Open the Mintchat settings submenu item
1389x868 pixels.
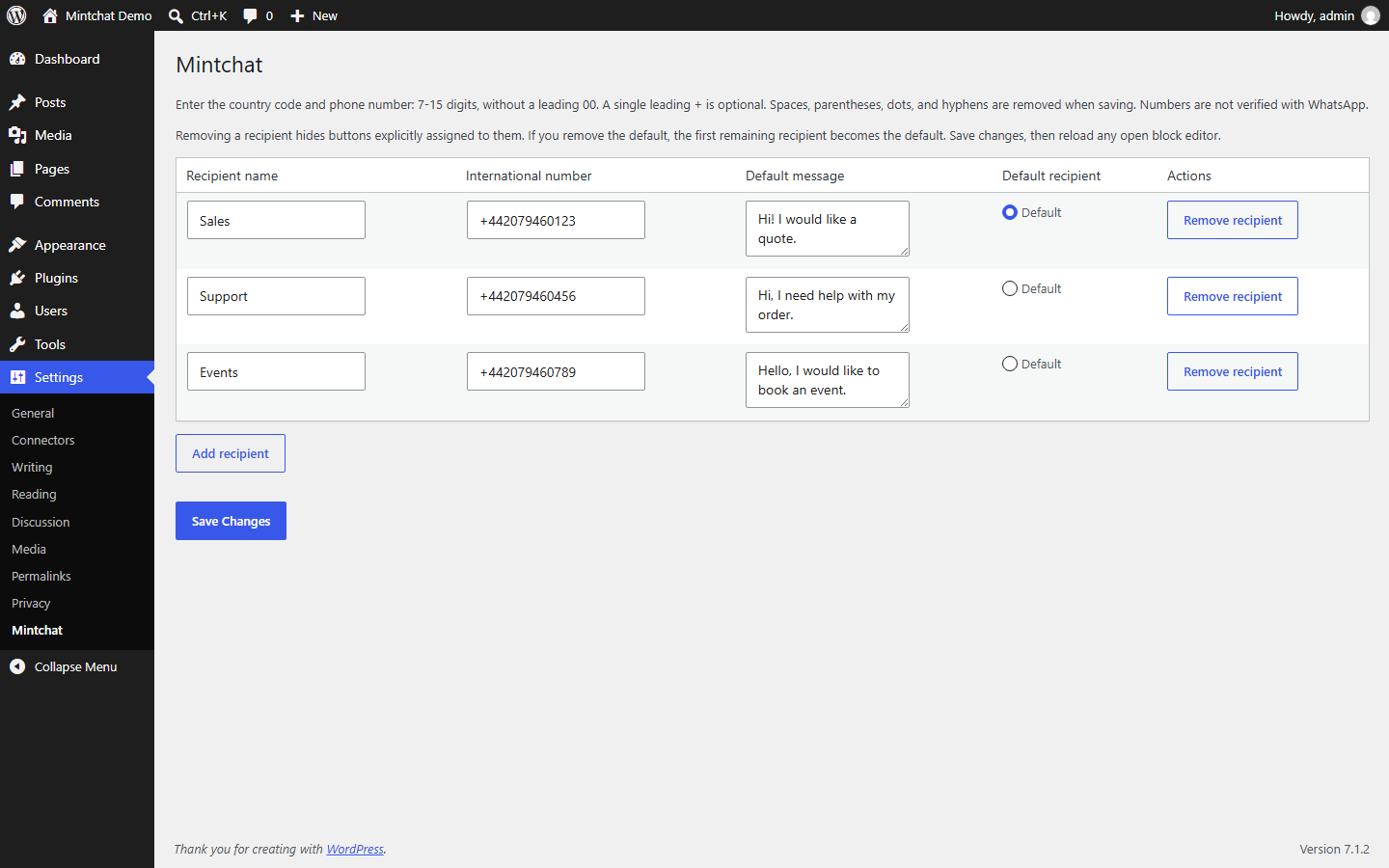pyautogui.click(x=37, y=630)
